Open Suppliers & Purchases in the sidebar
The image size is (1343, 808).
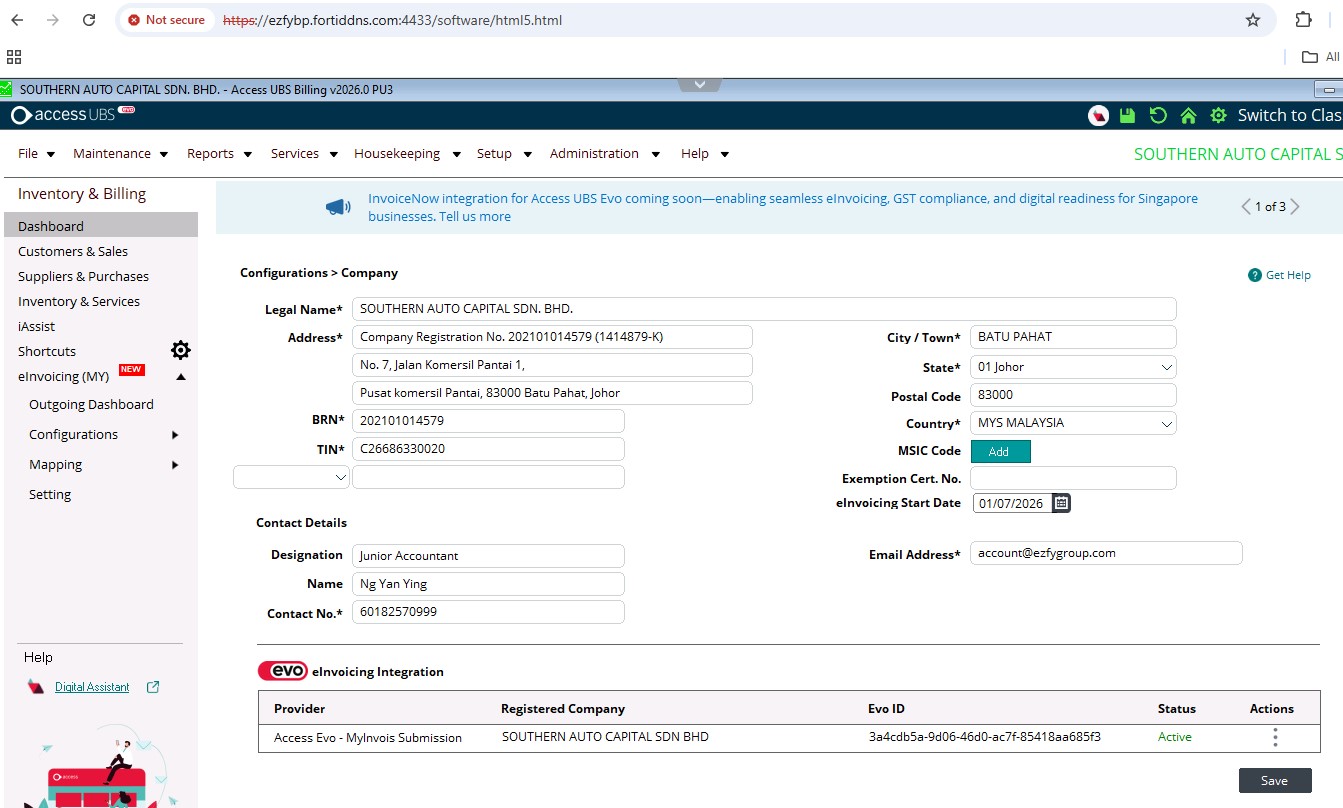coord(83,276)
